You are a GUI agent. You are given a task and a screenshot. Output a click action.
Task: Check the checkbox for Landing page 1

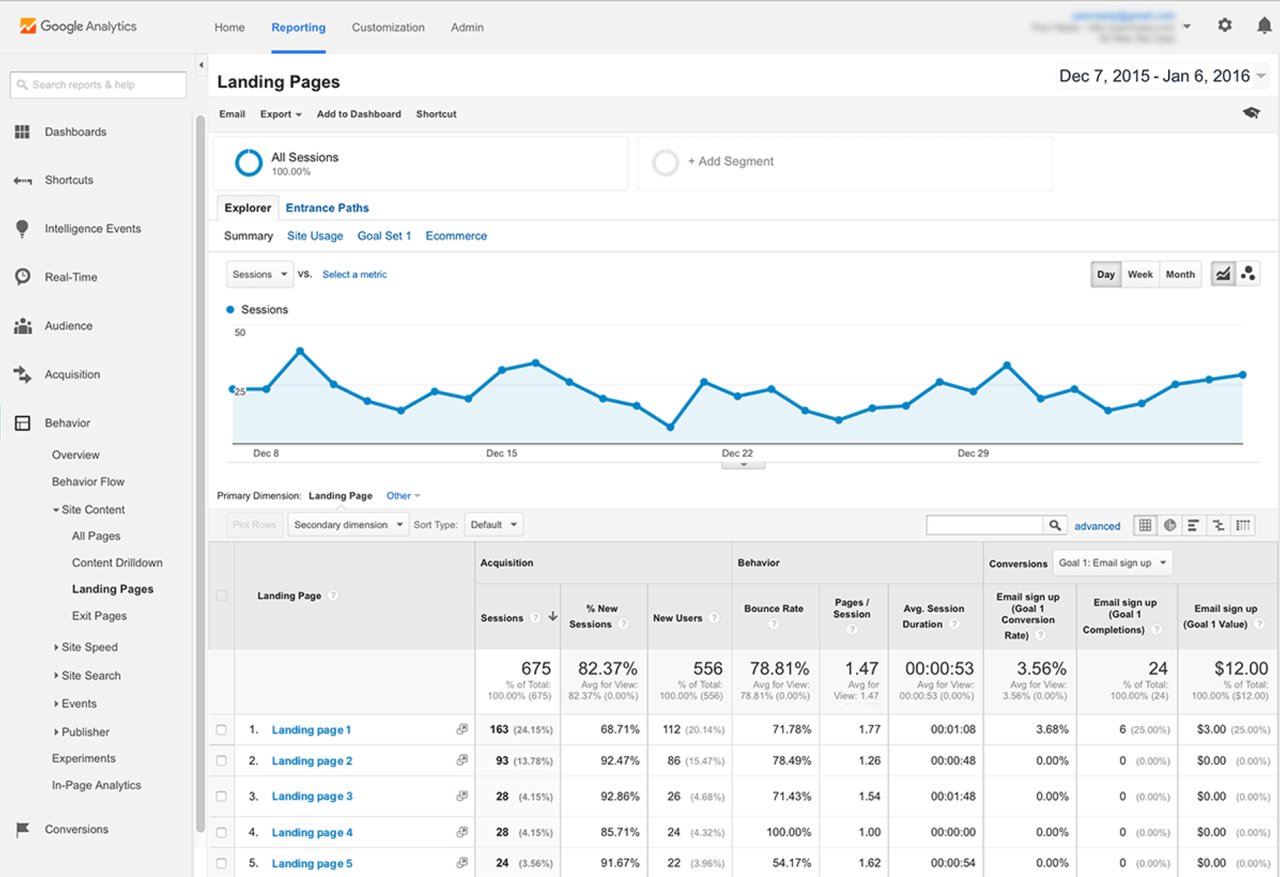[x=221, y=730]
